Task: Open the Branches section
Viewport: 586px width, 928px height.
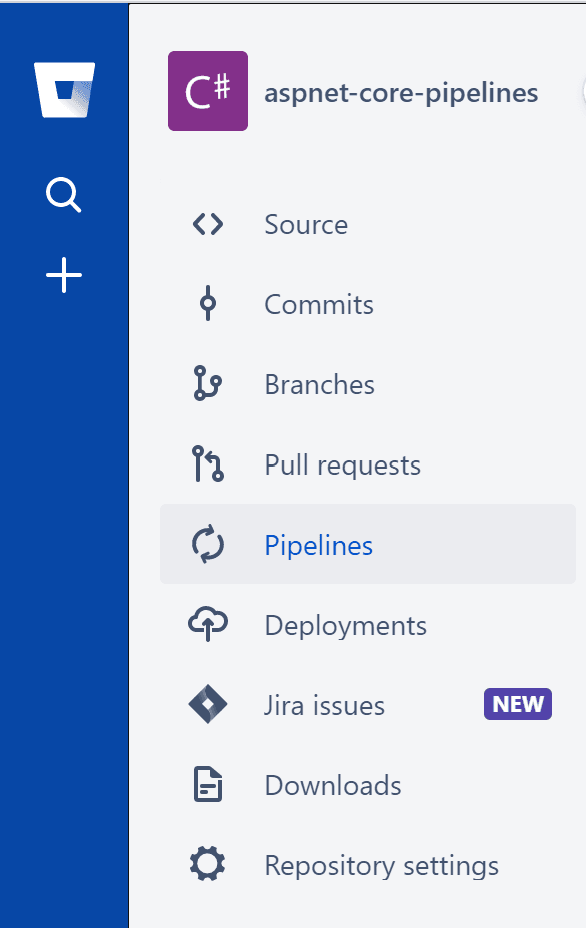Action: (x=320, y=384)
